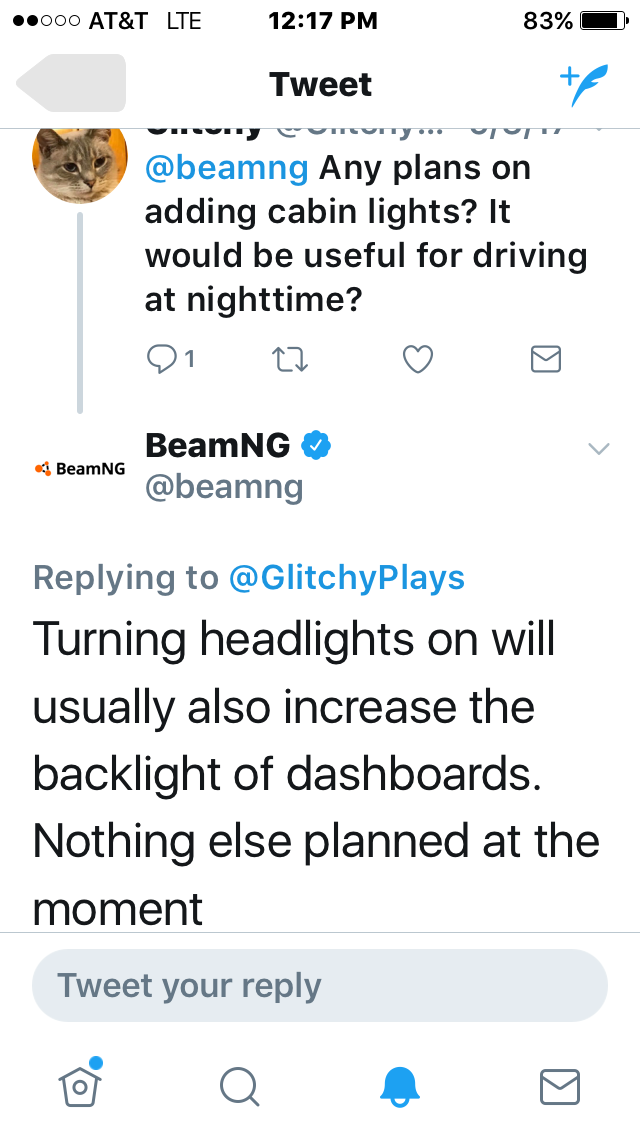Open the @beamng mention link
Image resolution: width=640 pixels, height=1136 pixels.
[227, 169]
